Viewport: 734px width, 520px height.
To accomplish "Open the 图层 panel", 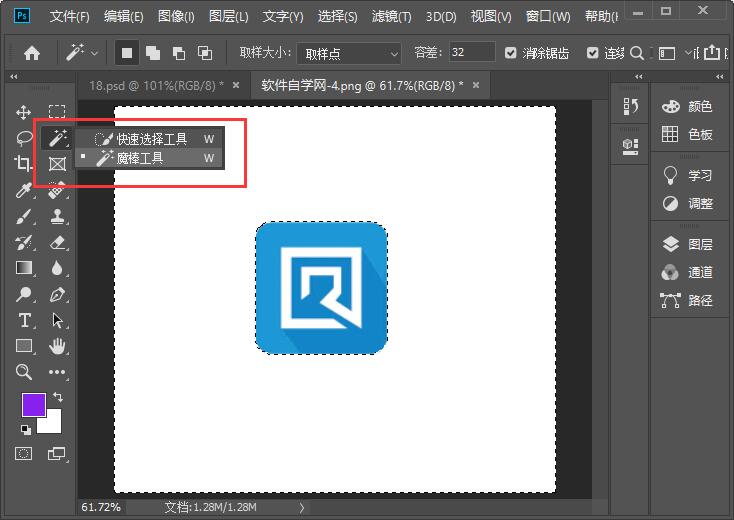I will click(687, 244).
